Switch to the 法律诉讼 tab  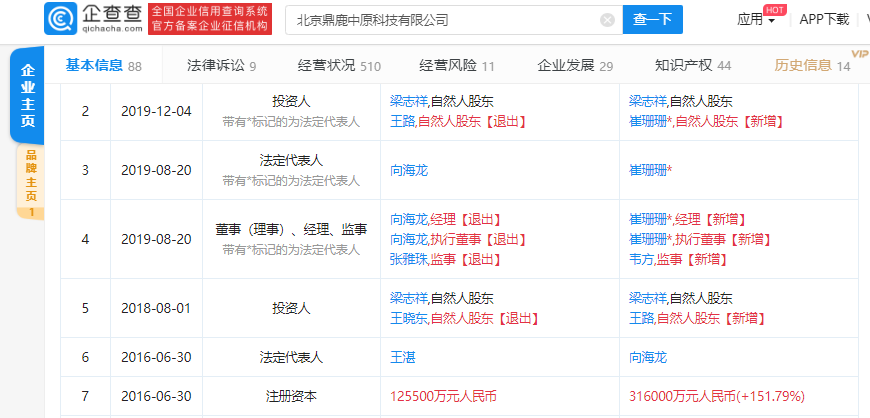coord(221,66)
